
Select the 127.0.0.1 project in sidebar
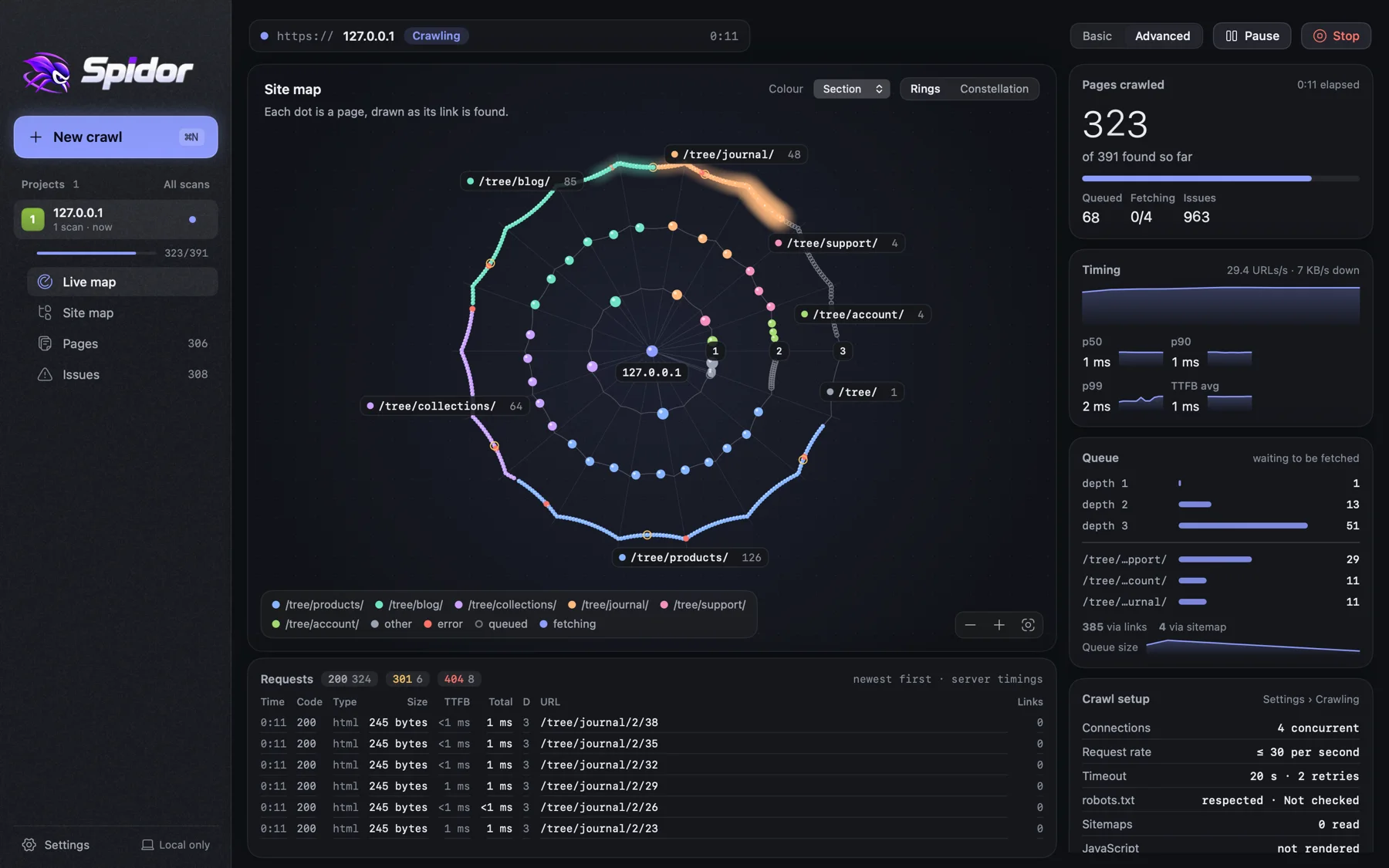coord(116,219)
